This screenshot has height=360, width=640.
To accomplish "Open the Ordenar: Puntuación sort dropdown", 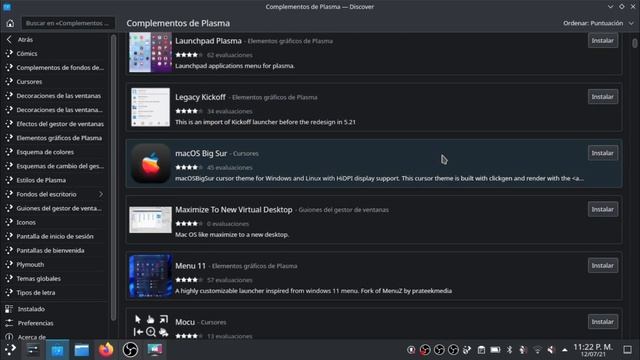I will pos(598,23).
